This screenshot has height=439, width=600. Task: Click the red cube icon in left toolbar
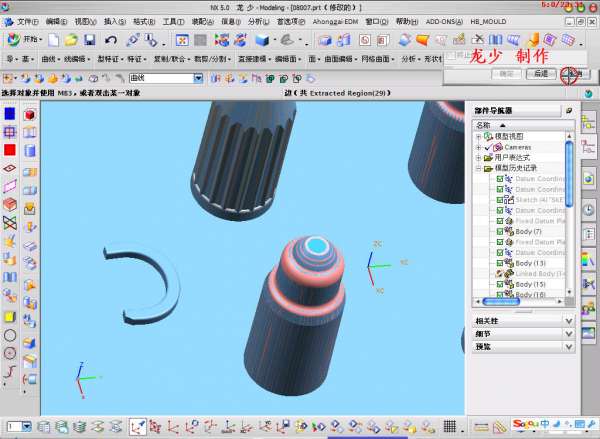[x=29, y=115]
